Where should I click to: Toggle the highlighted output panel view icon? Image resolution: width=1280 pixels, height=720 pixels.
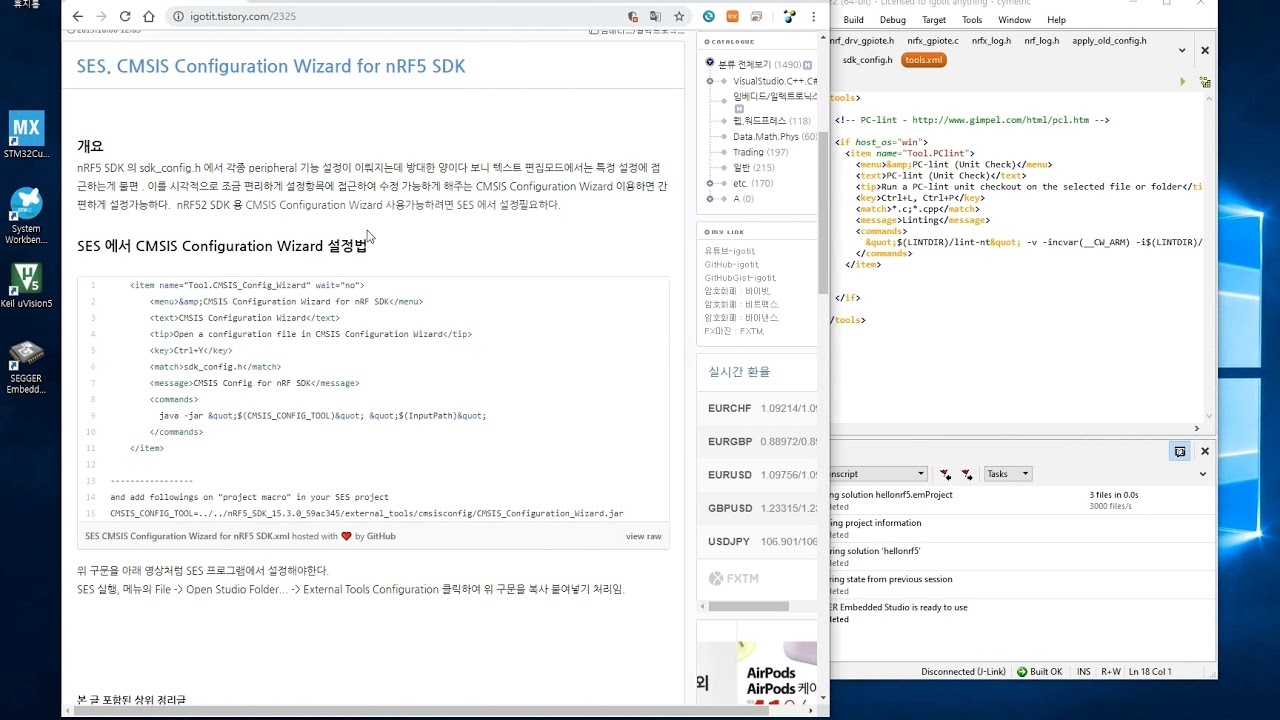coord(1180,451)
